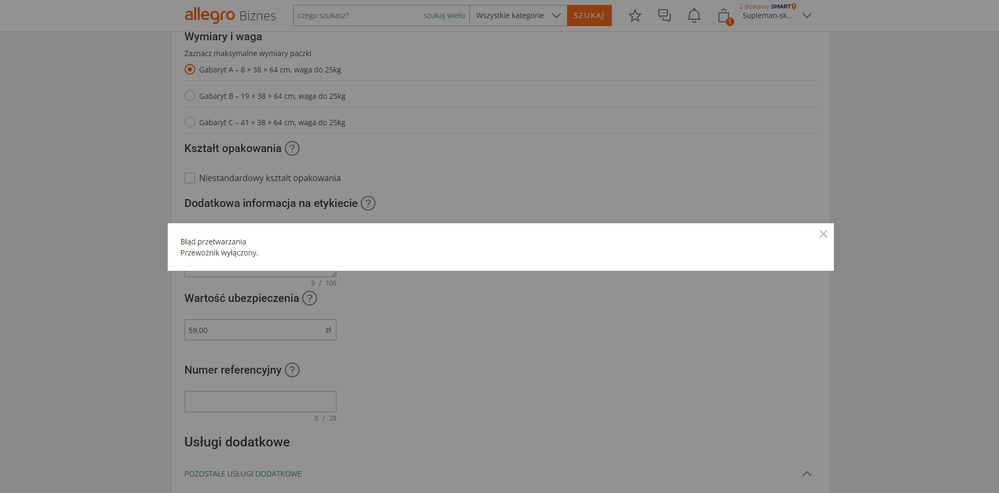Click the orange SZUKAJ search button
Image resolution: width=999 pixels, height=493 pixels.
pyautogui.click(x=589, y=16)
